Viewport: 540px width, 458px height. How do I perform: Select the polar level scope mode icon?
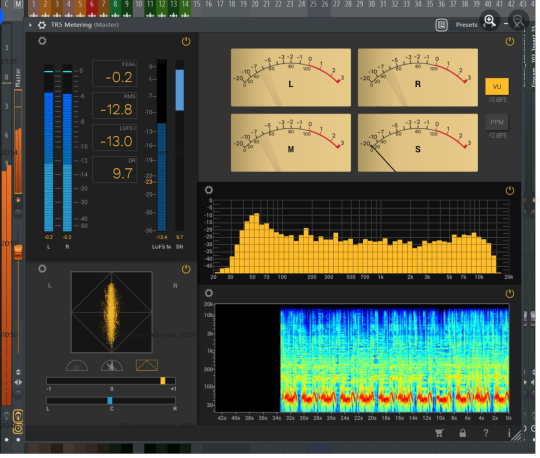point(112,365)
